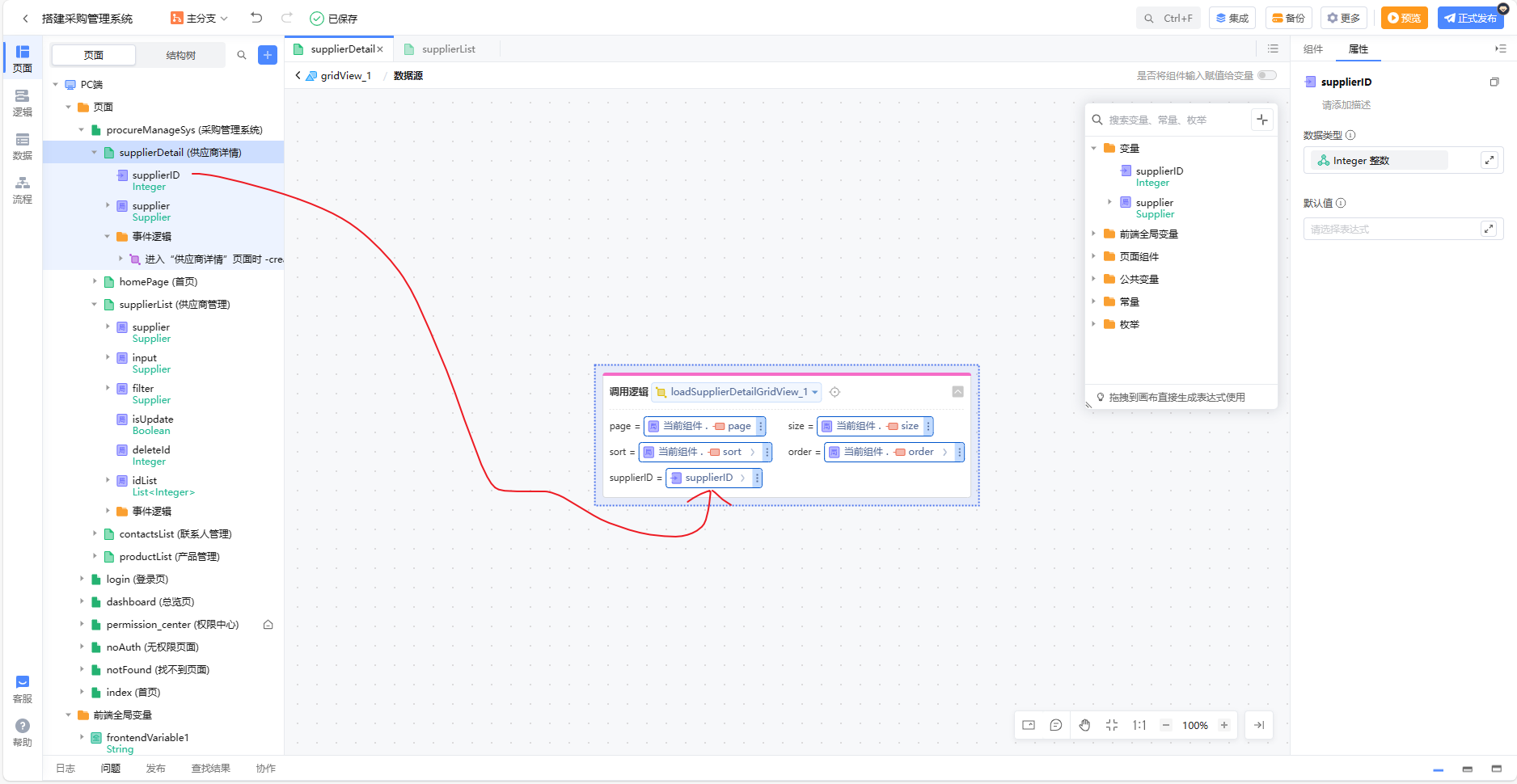Expand the 默认值 expression editor
Image resolution: width=1517 pixels, height=784 pixels.
click(1489, 229)
